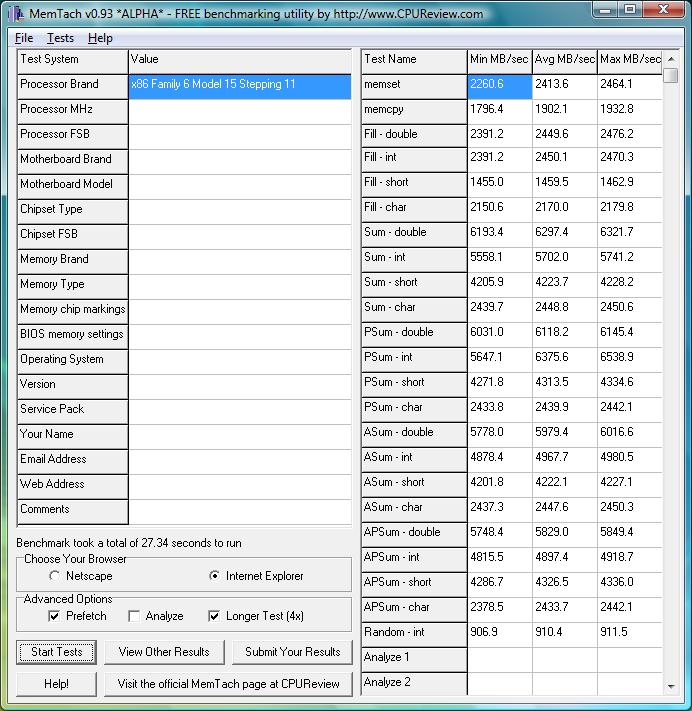Select the memset Min MB/sec cell
Screen dimensions: 692x711
click(x=499, y=85)
